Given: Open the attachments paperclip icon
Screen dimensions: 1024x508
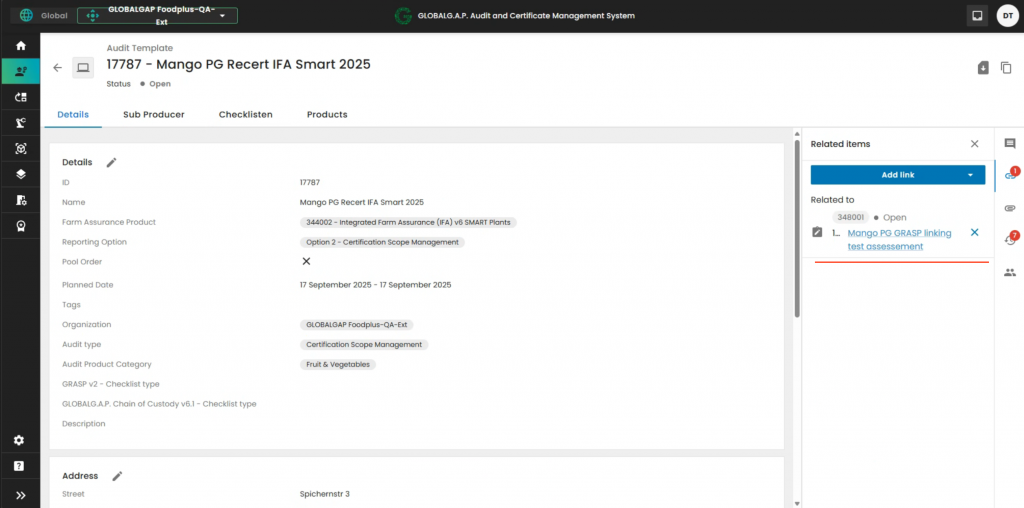Looking at the screenshot, I should 1009,208.
